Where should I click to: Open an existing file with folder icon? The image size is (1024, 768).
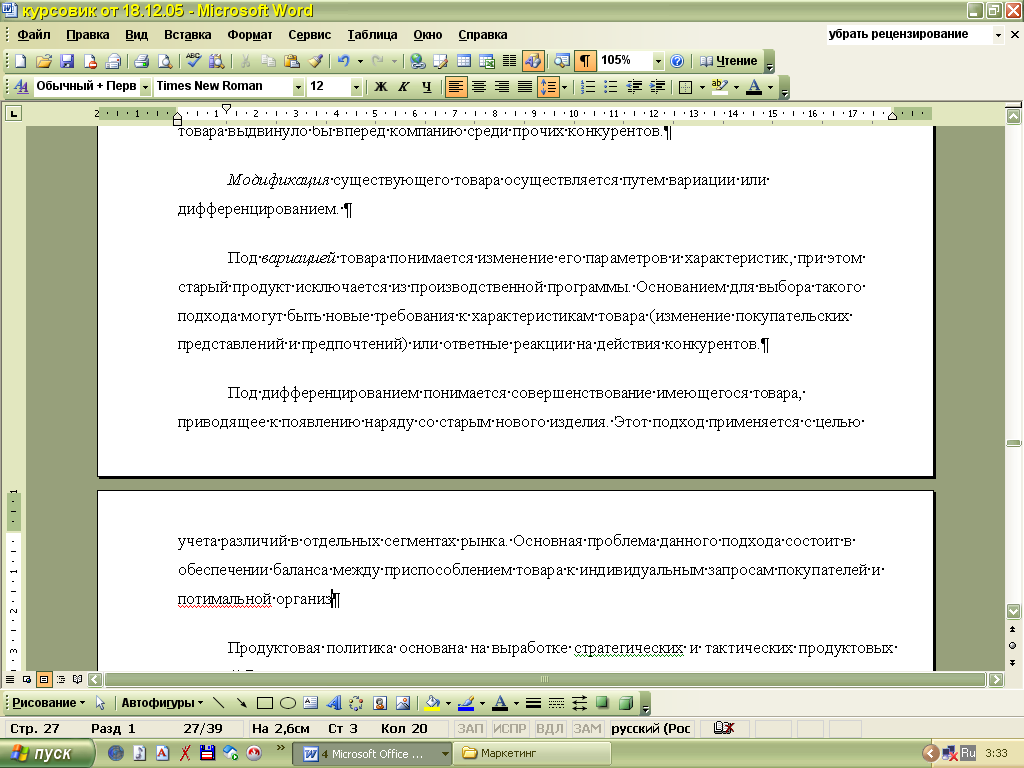tap(43, 61)
